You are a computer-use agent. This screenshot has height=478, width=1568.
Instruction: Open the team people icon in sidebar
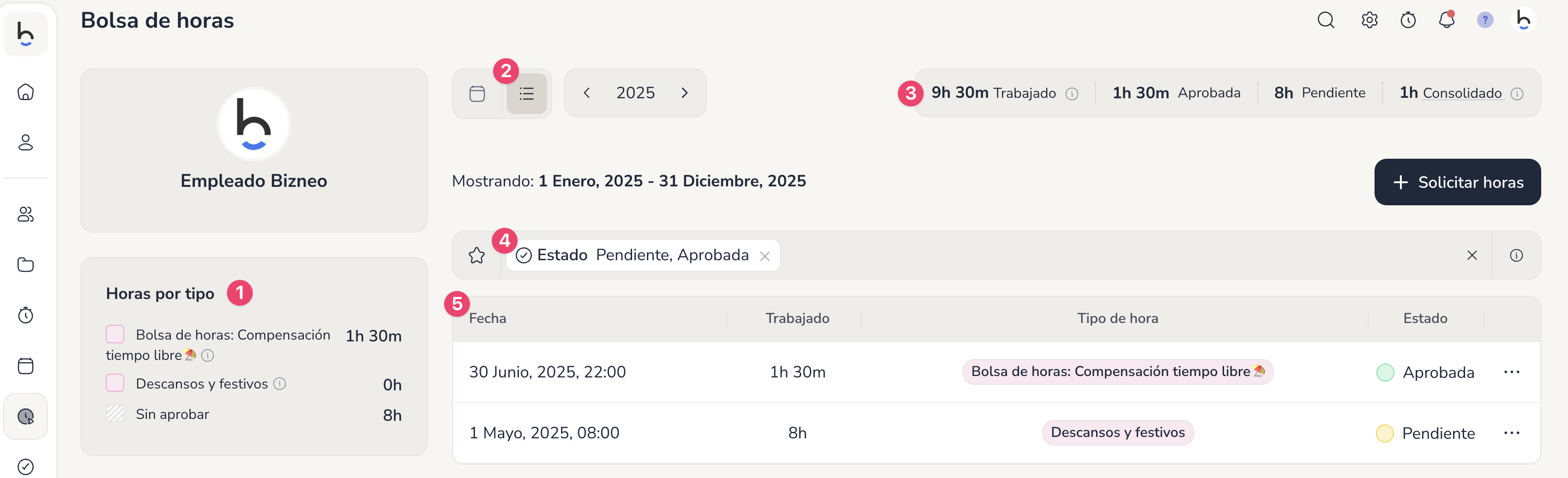[25, 214]
